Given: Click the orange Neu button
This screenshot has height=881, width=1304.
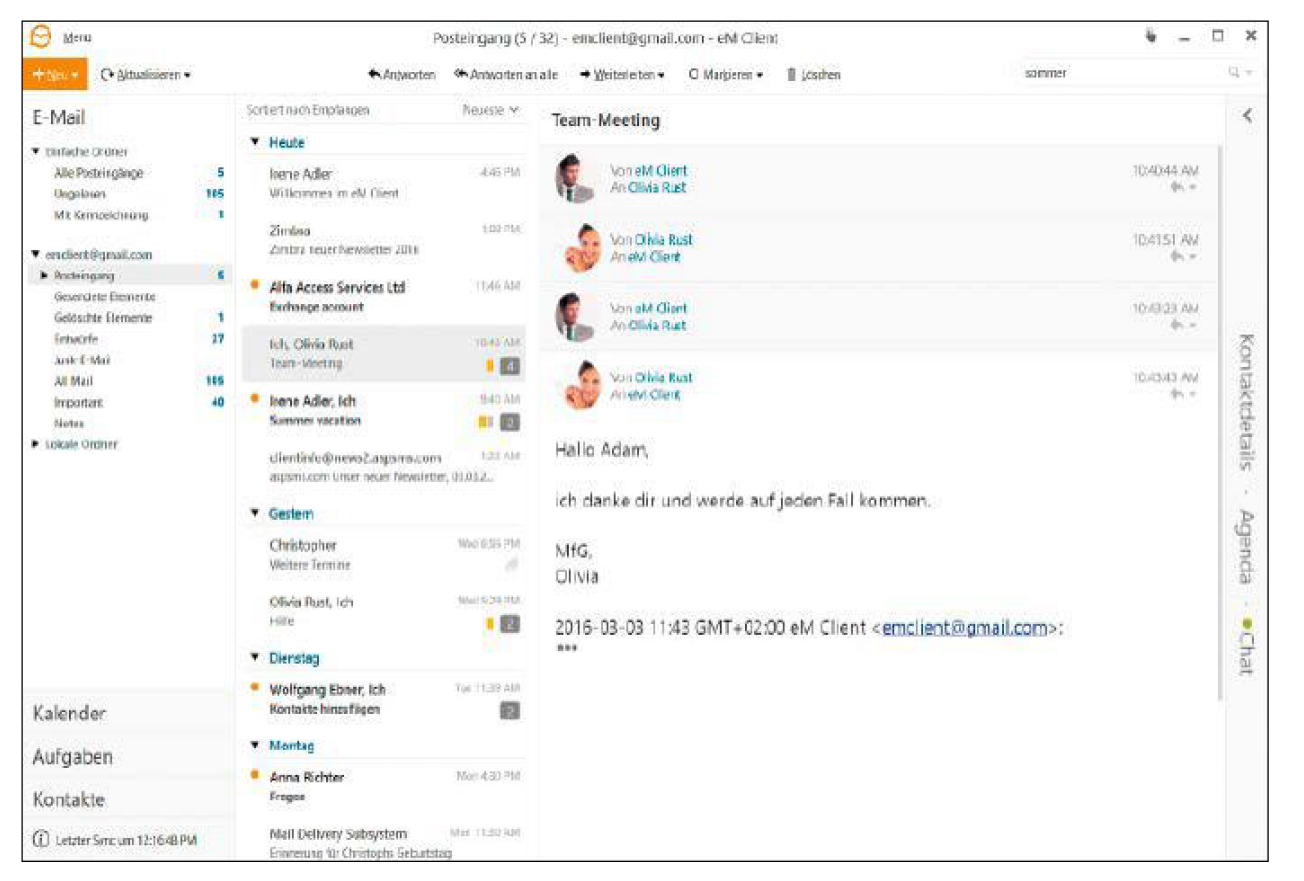Looking at the screenshot, I should pos(54,74).
